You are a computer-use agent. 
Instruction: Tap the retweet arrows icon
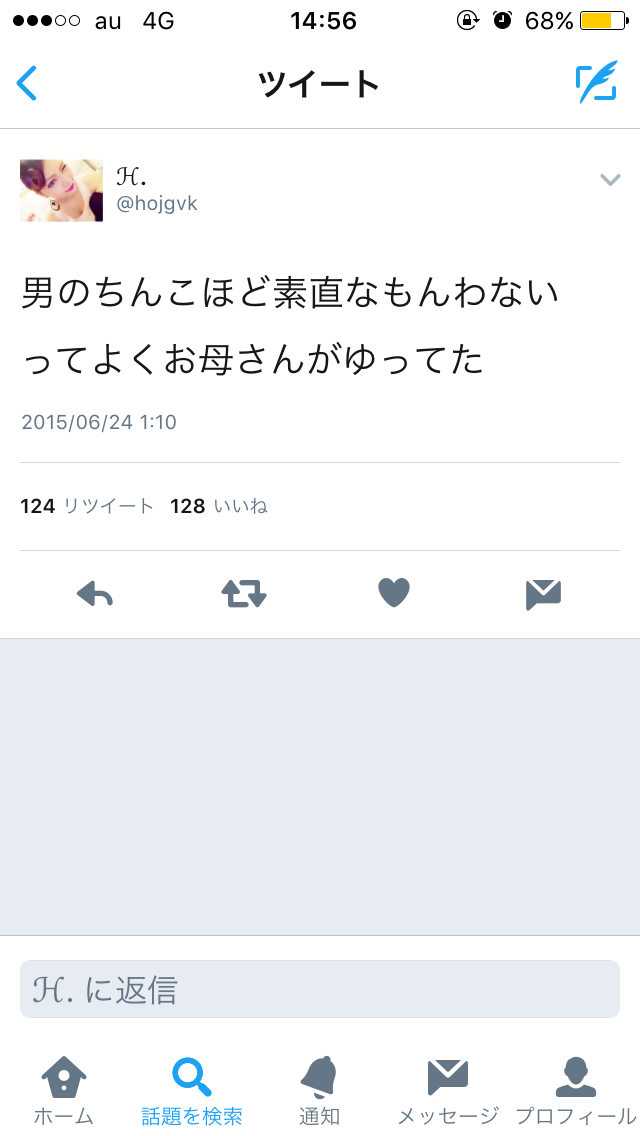[x=244, y=593]
